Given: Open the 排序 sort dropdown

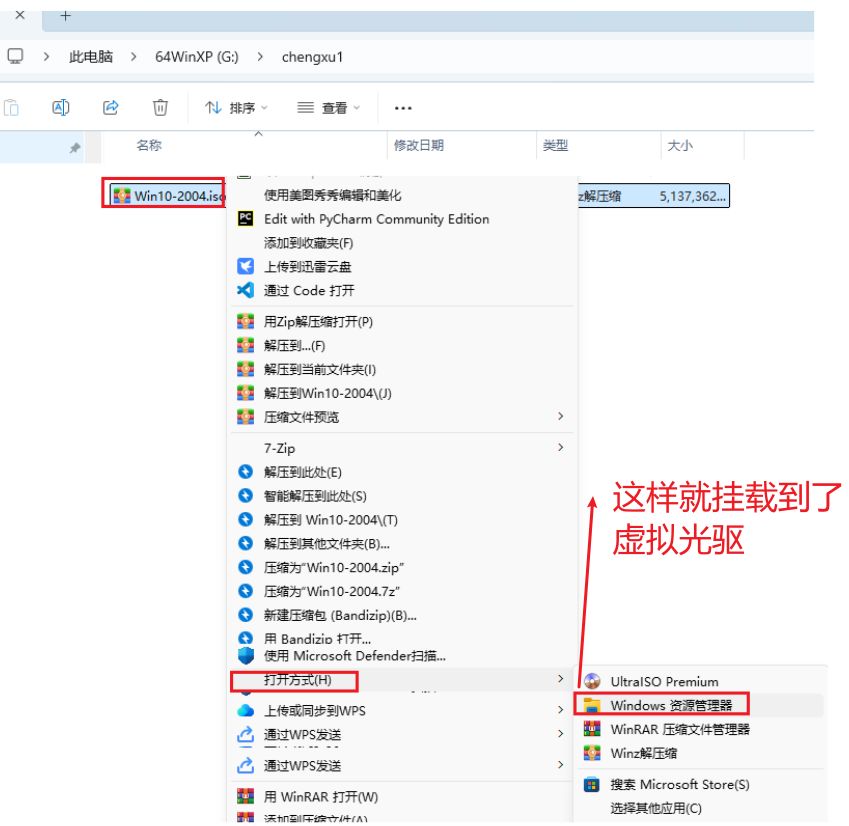Looking at the screenshot, I should point(237,108).
